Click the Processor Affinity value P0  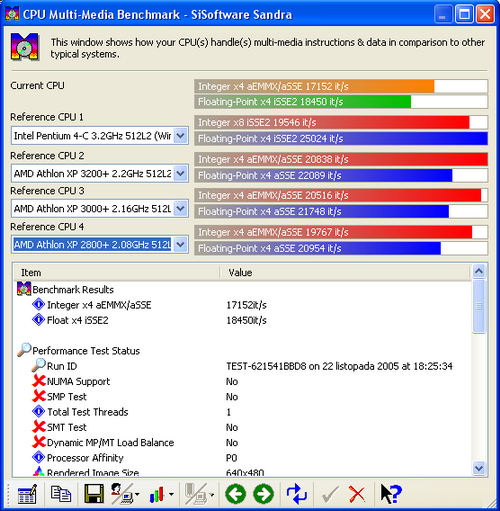pyautogui.click(x=231, y=458)
